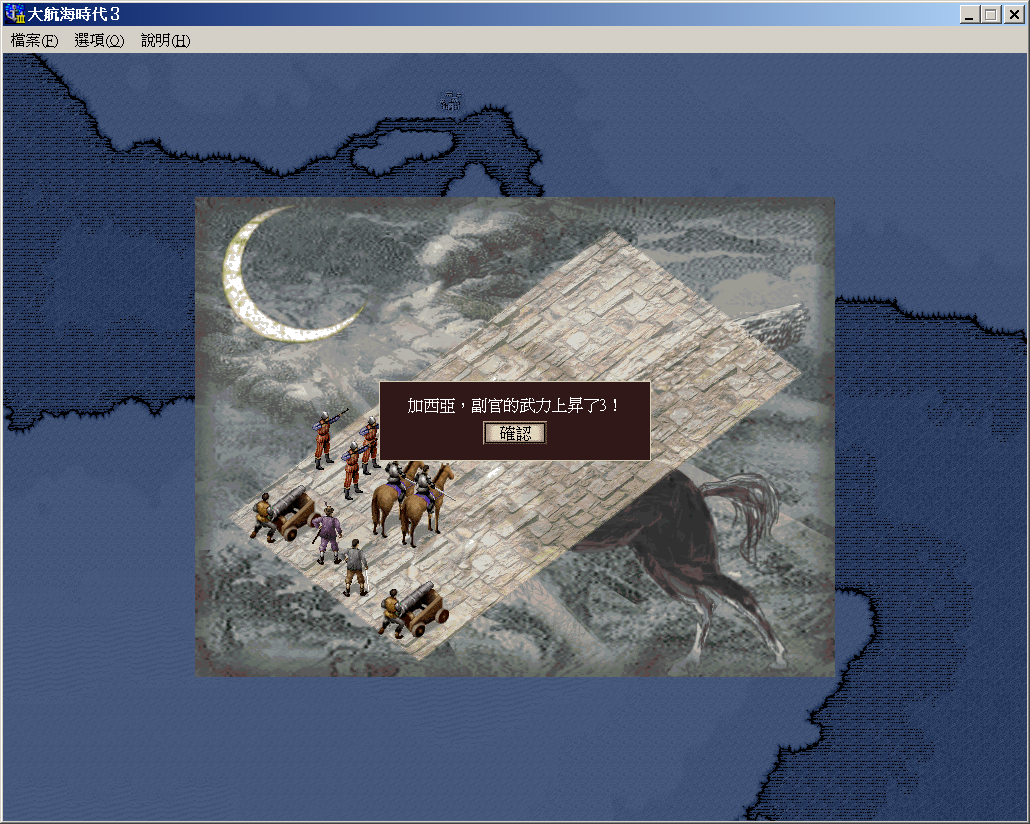Maximize the game window
The height and width of the screenshot is (824, 1030).
coord(990,15)
